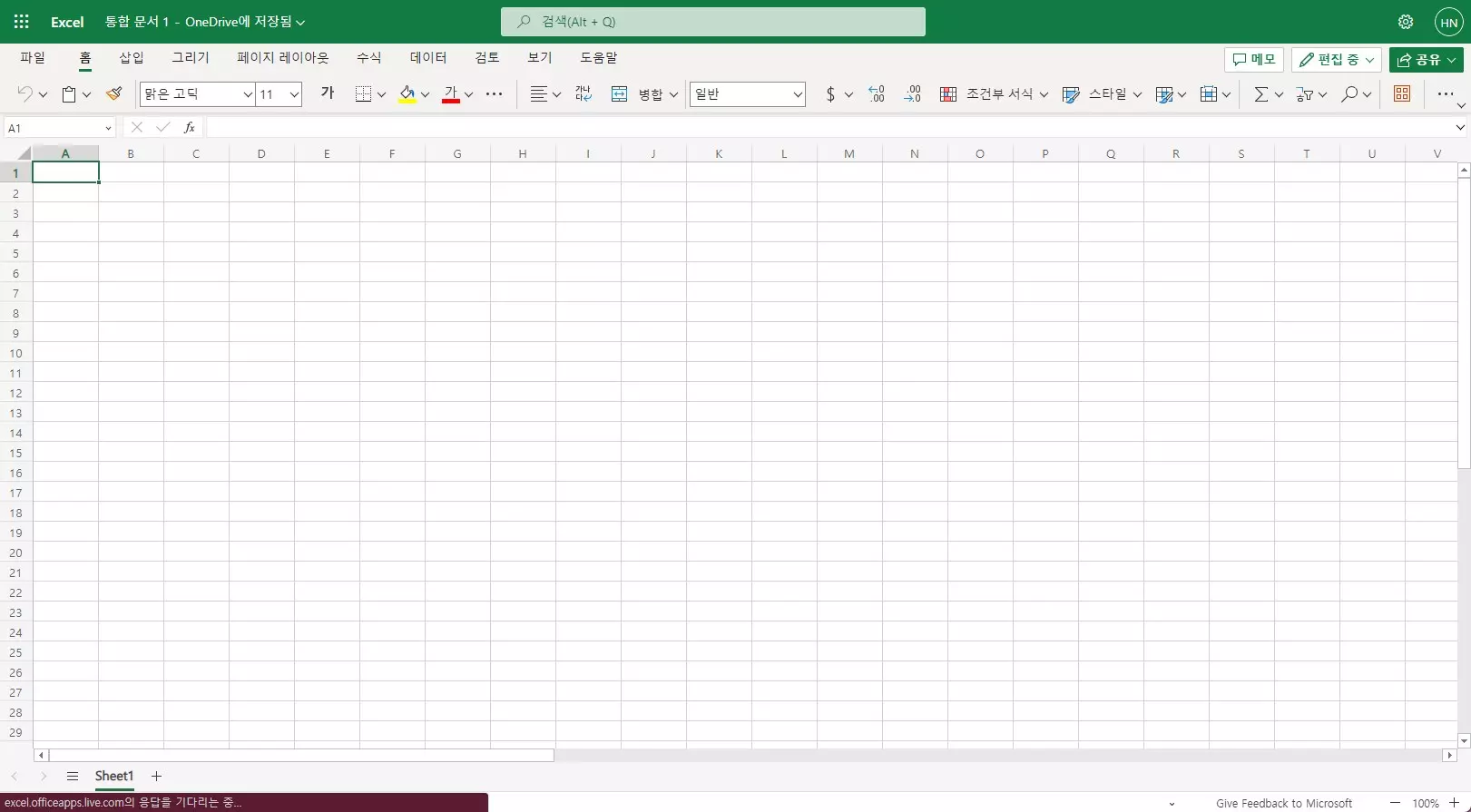Image resolution: width=1471 pixels, height=812 pixels.
Task: Zoom out with the minus button
Action: 1395,803
